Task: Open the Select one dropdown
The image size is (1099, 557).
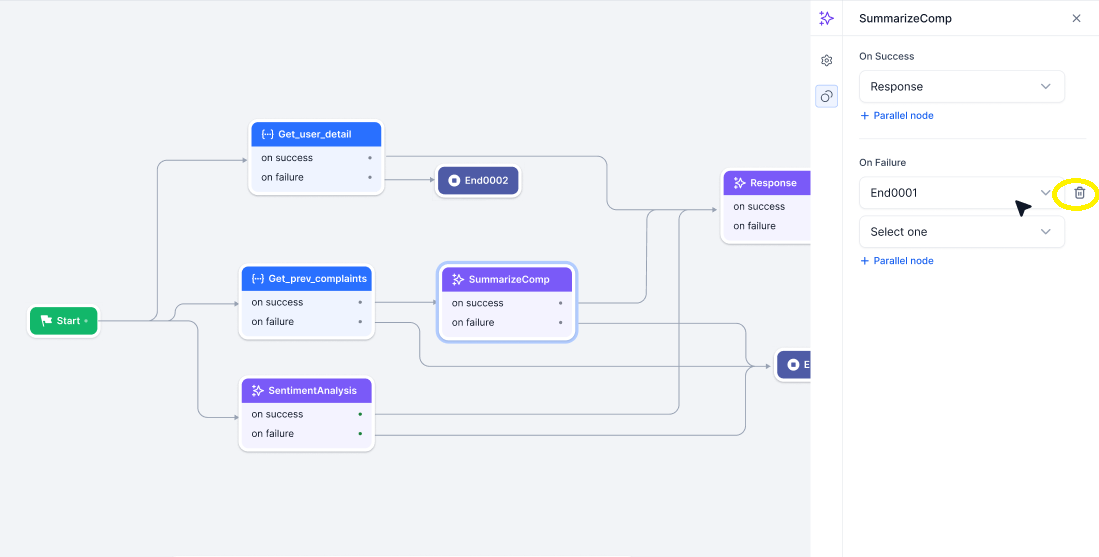Action: 961,232
